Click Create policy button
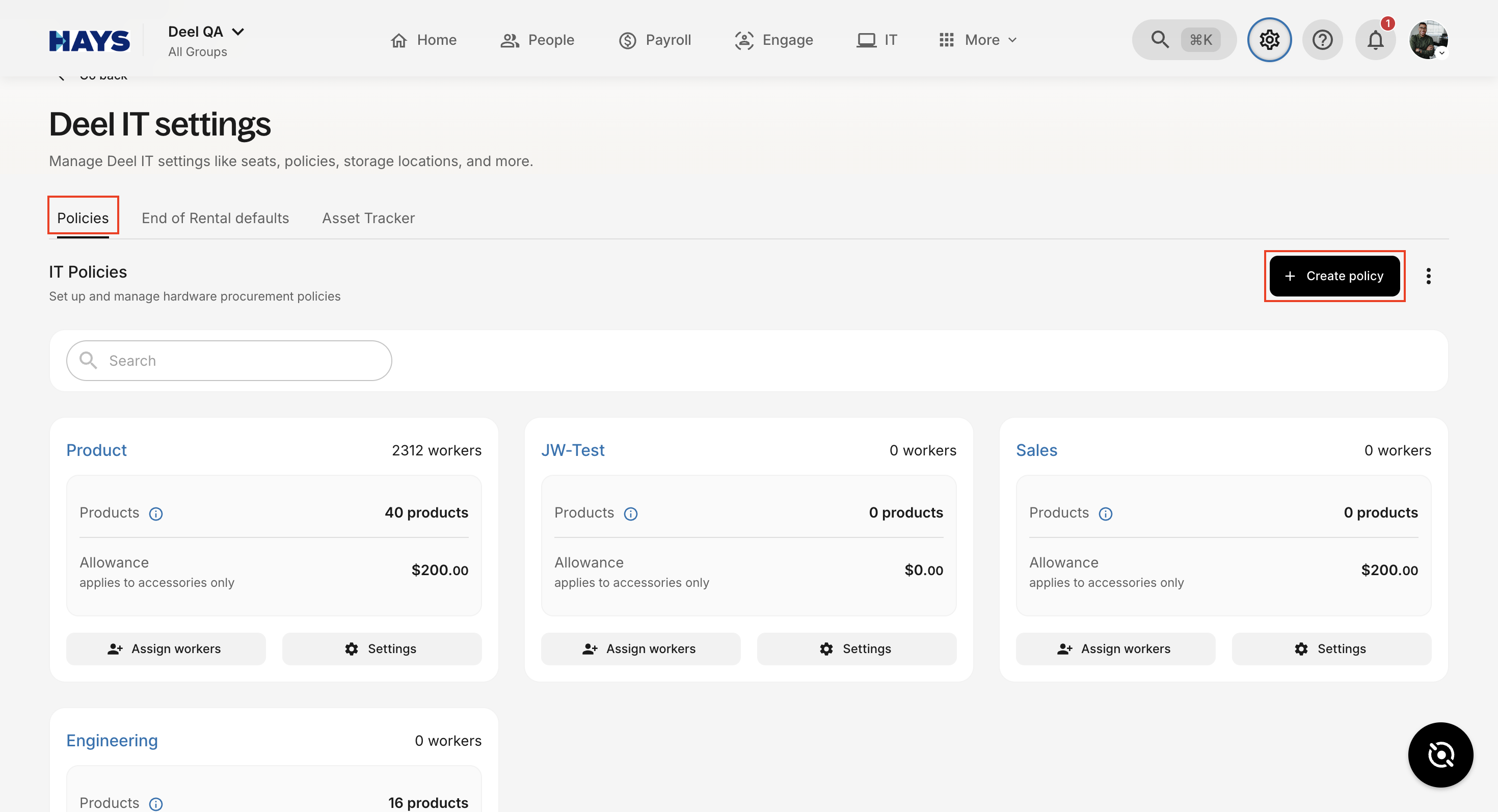1498x812 pixels. coord(1334,276)
